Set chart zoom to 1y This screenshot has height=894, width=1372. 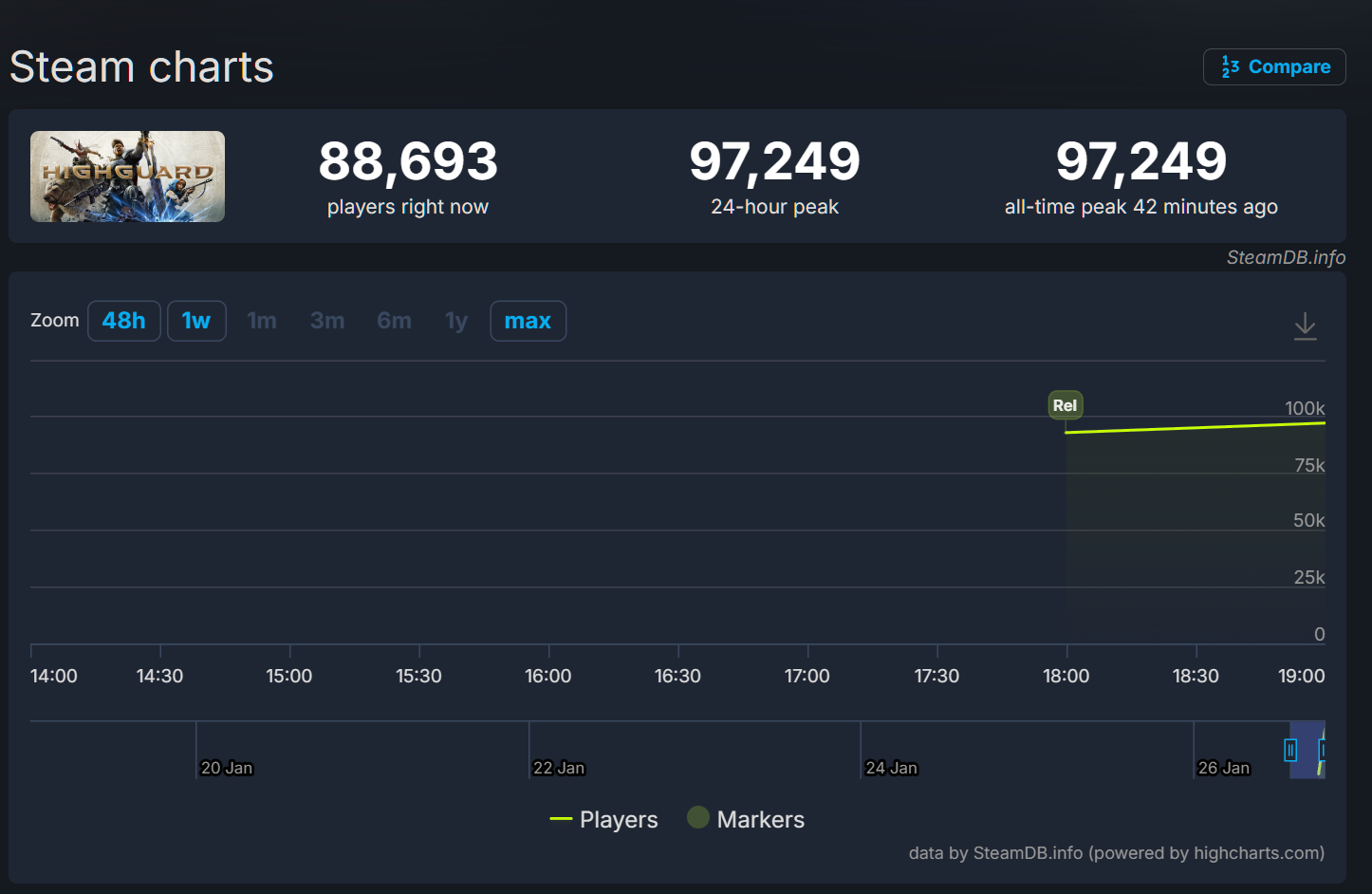click(x=456, y=321)
